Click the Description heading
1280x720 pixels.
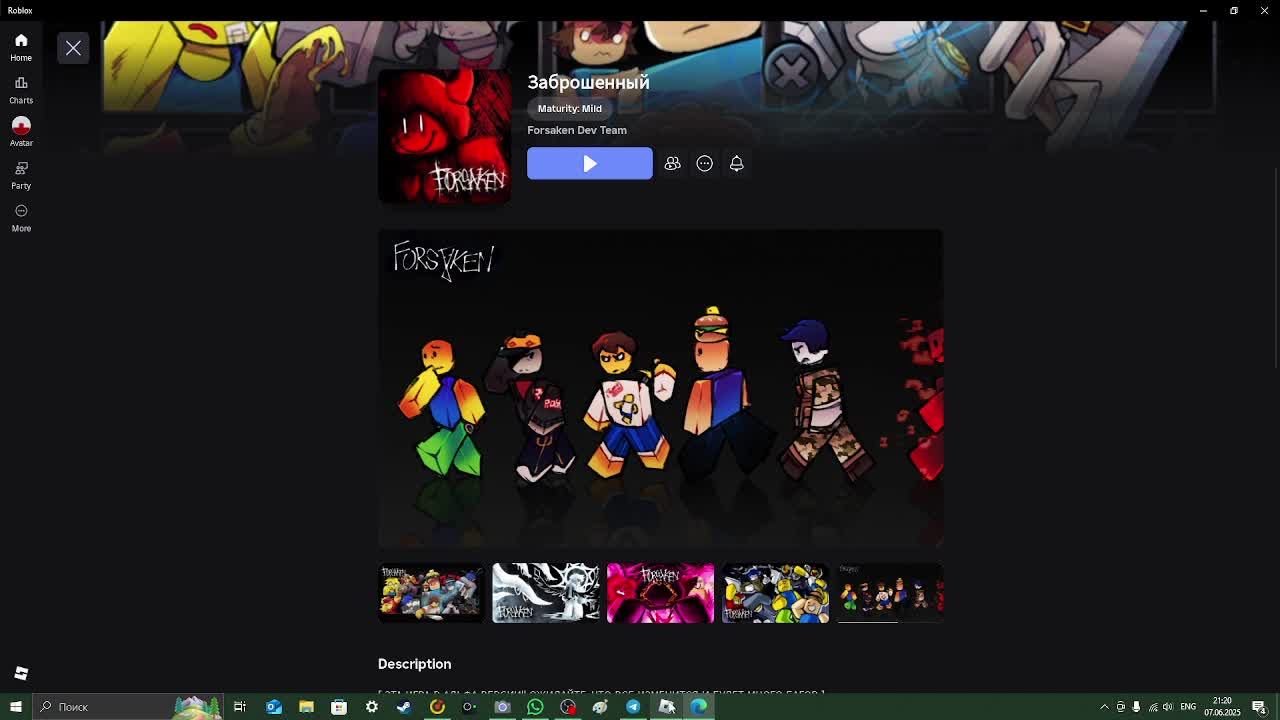(x=414, y=664)
